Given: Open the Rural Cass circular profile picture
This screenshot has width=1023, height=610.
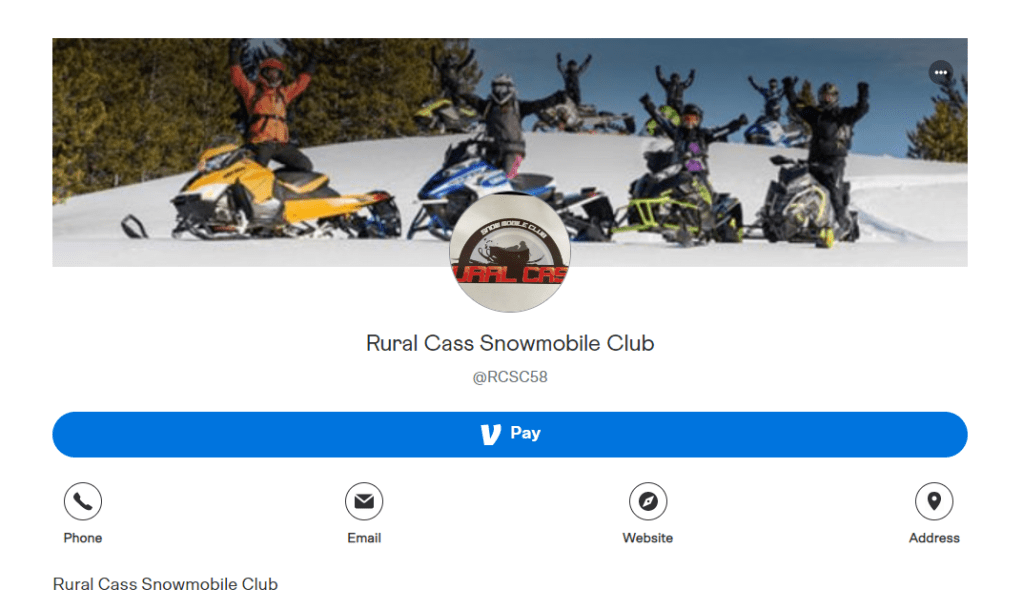Looking at the screenshot, I should pos(510,252).
